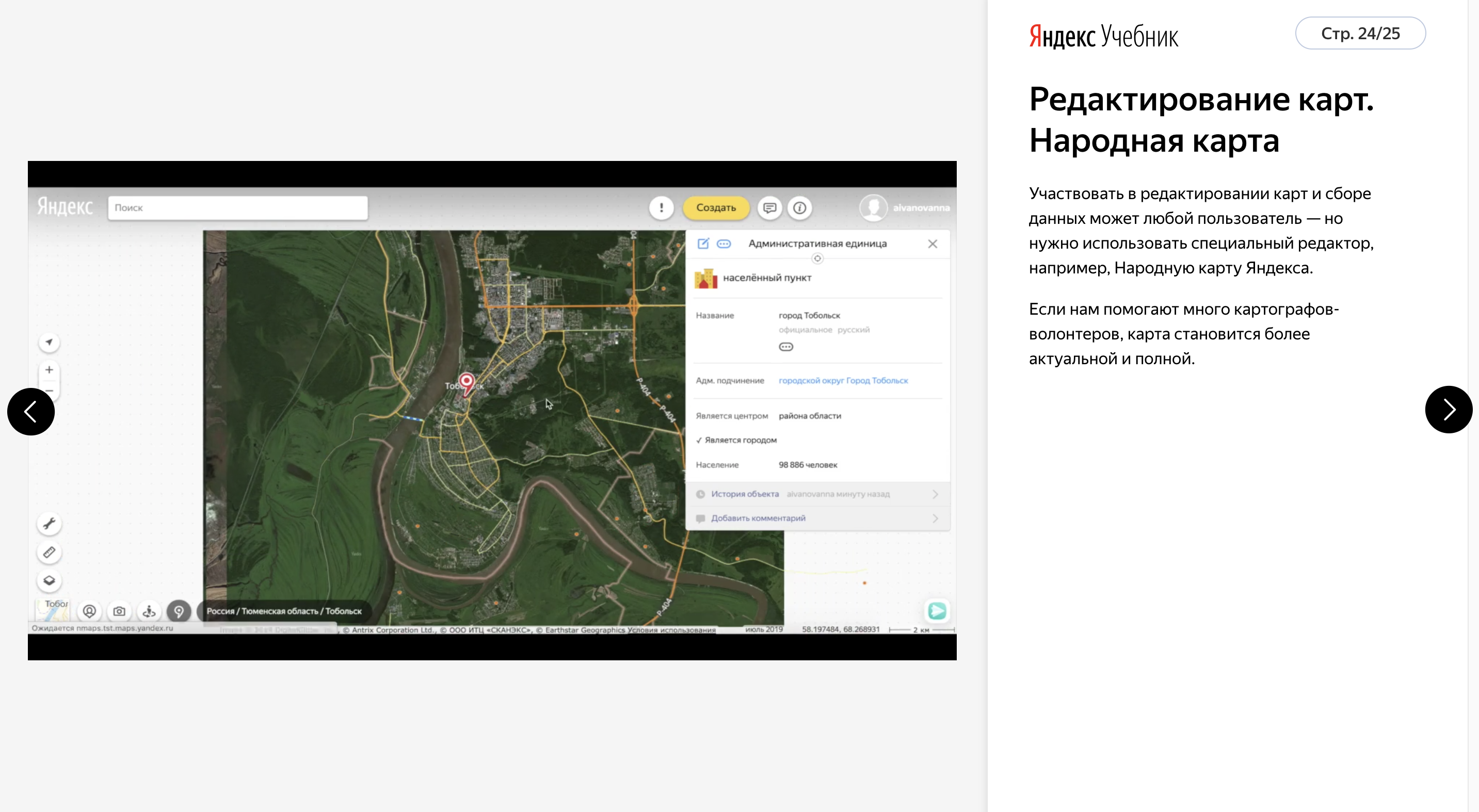Click the camera photos icon
Image resolution: width=1479 pixels, height=812 pixels.
tap(119, 611)
